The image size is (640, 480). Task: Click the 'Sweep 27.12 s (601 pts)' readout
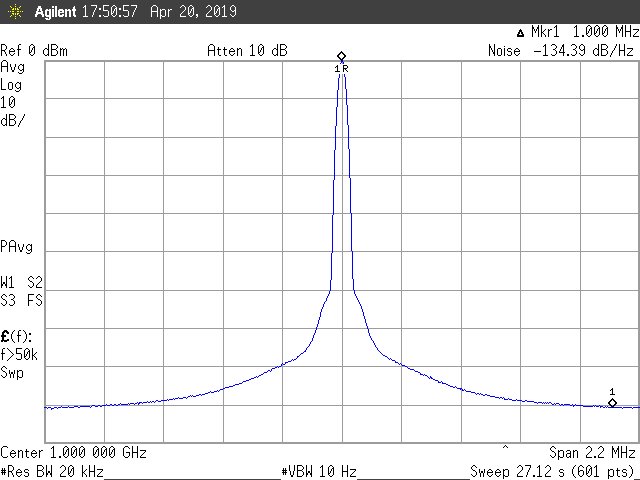click(x=553, y=472)
